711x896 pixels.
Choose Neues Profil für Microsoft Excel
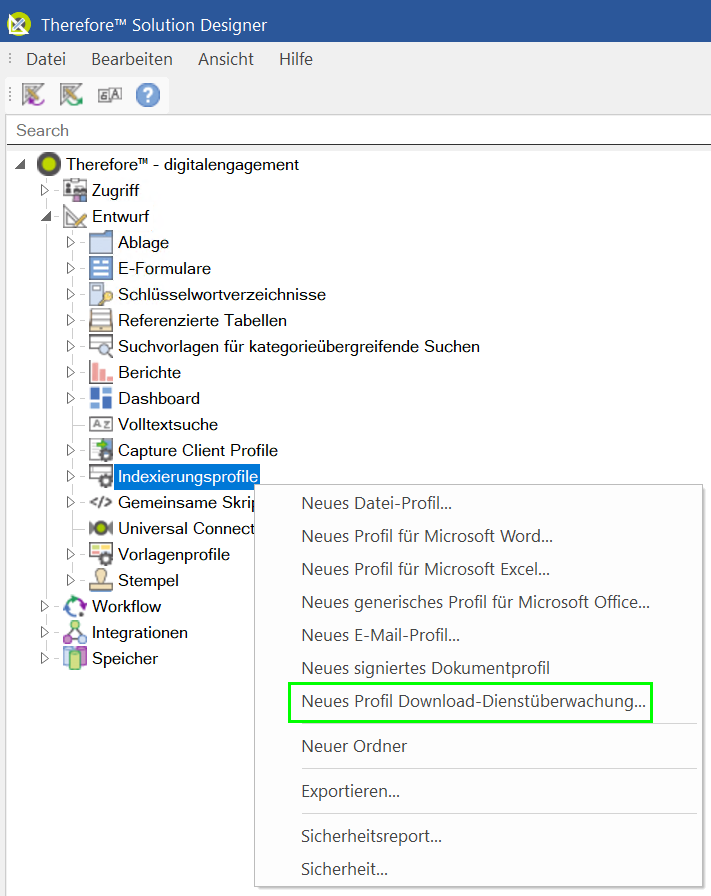(x=478, y=569)
